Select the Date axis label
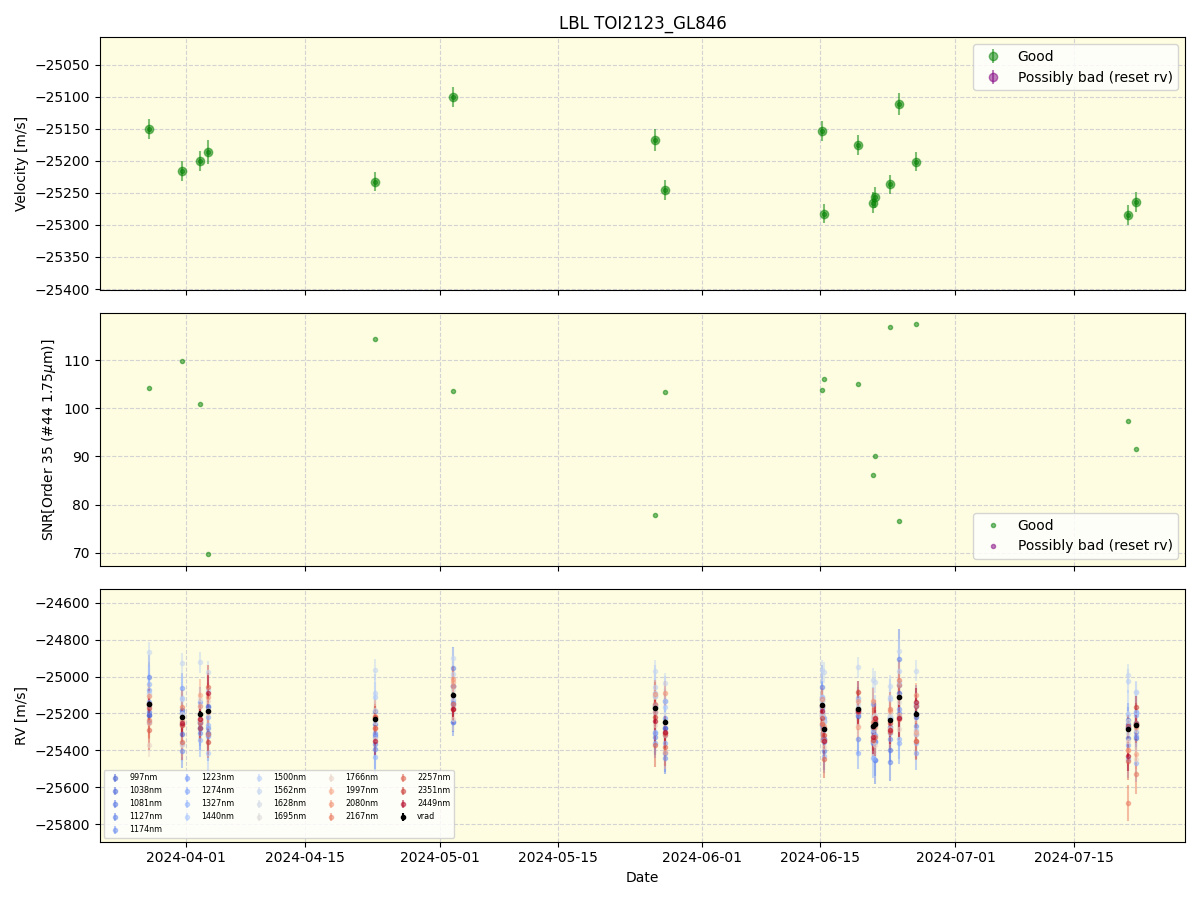This screenshot has height=900, width=1200. tap(641, 877)
